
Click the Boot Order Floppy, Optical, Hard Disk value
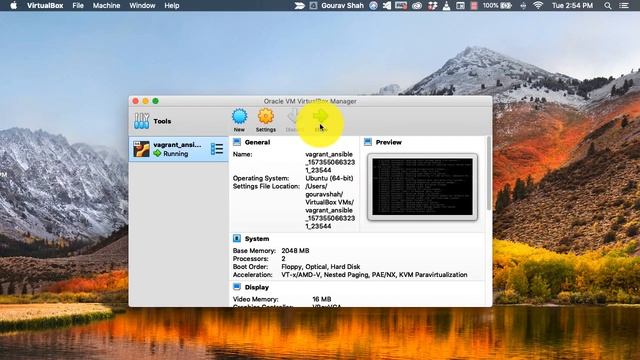[321, 267]
